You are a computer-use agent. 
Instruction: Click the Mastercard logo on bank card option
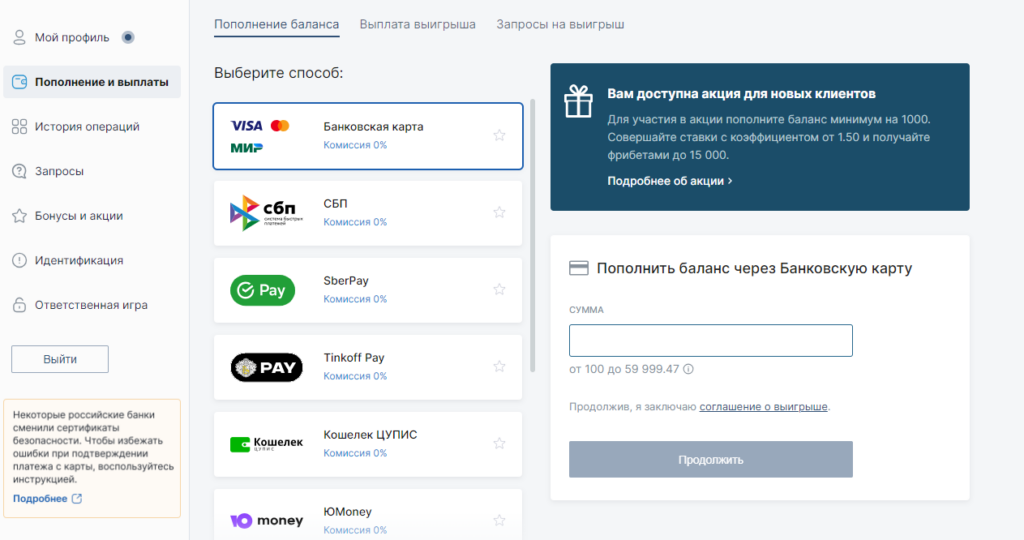click(280, 125)
